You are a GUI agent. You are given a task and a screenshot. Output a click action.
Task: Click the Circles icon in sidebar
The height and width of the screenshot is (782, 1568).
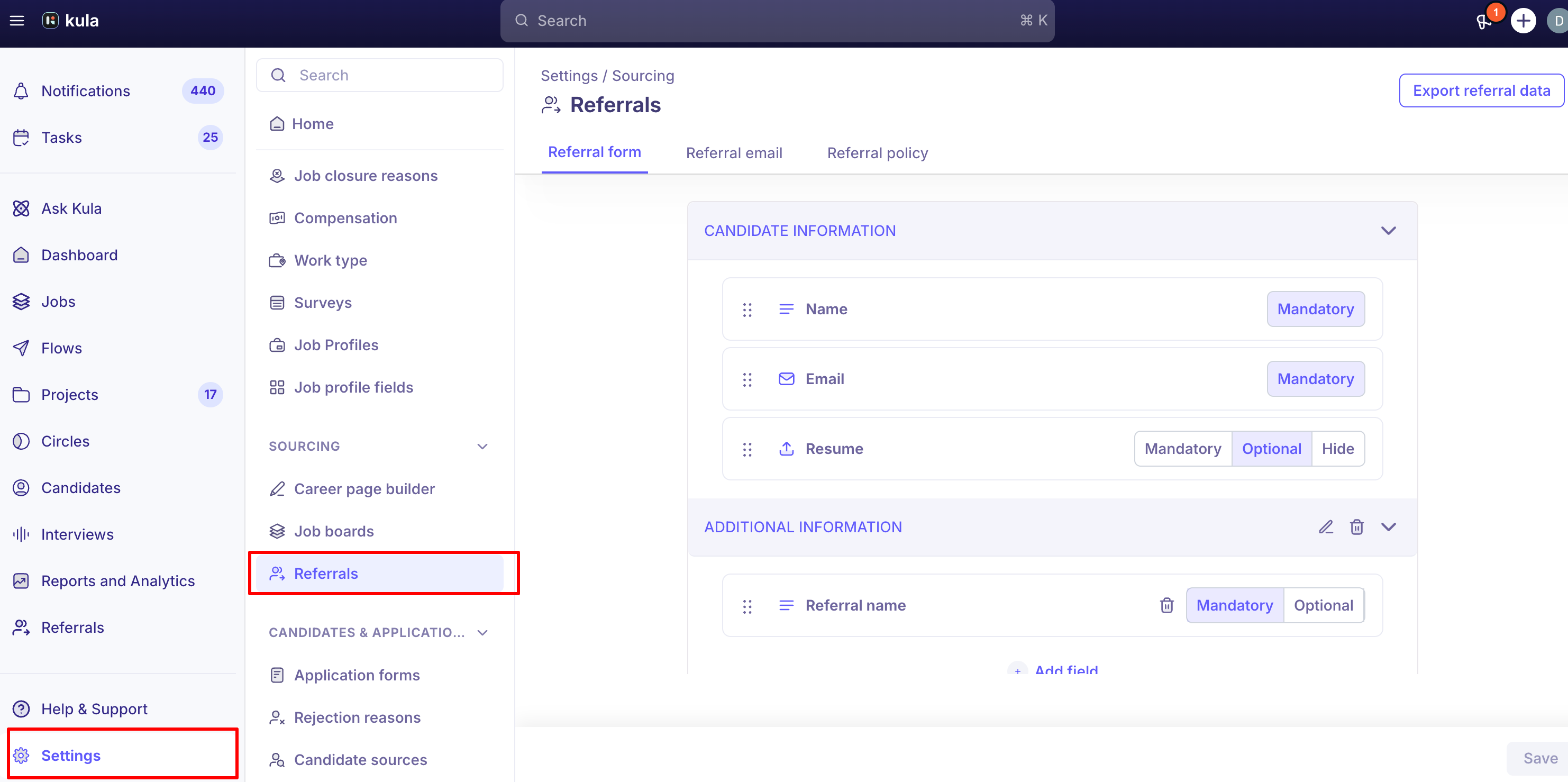21,441
